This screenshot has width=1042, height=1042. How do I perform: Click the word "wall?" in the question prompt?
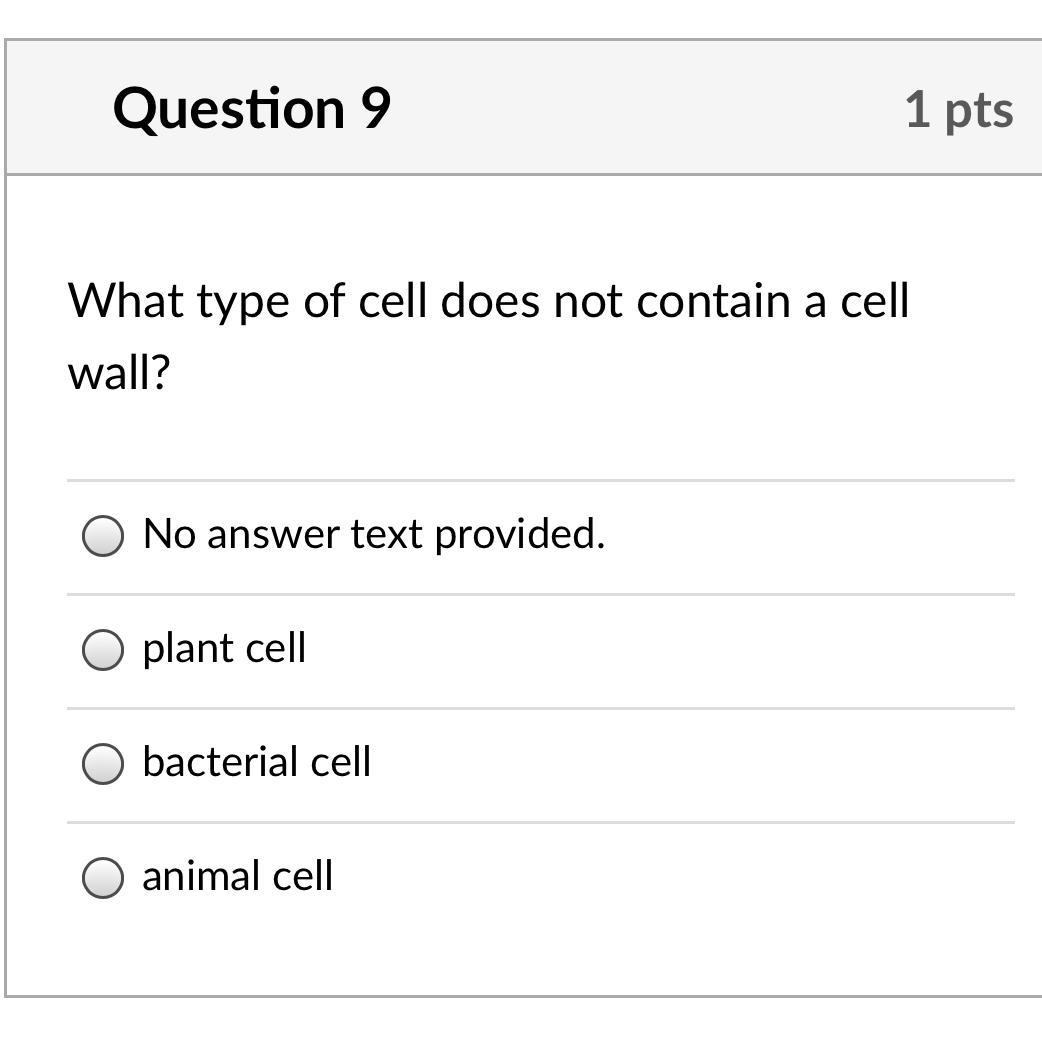coord(119,373)
